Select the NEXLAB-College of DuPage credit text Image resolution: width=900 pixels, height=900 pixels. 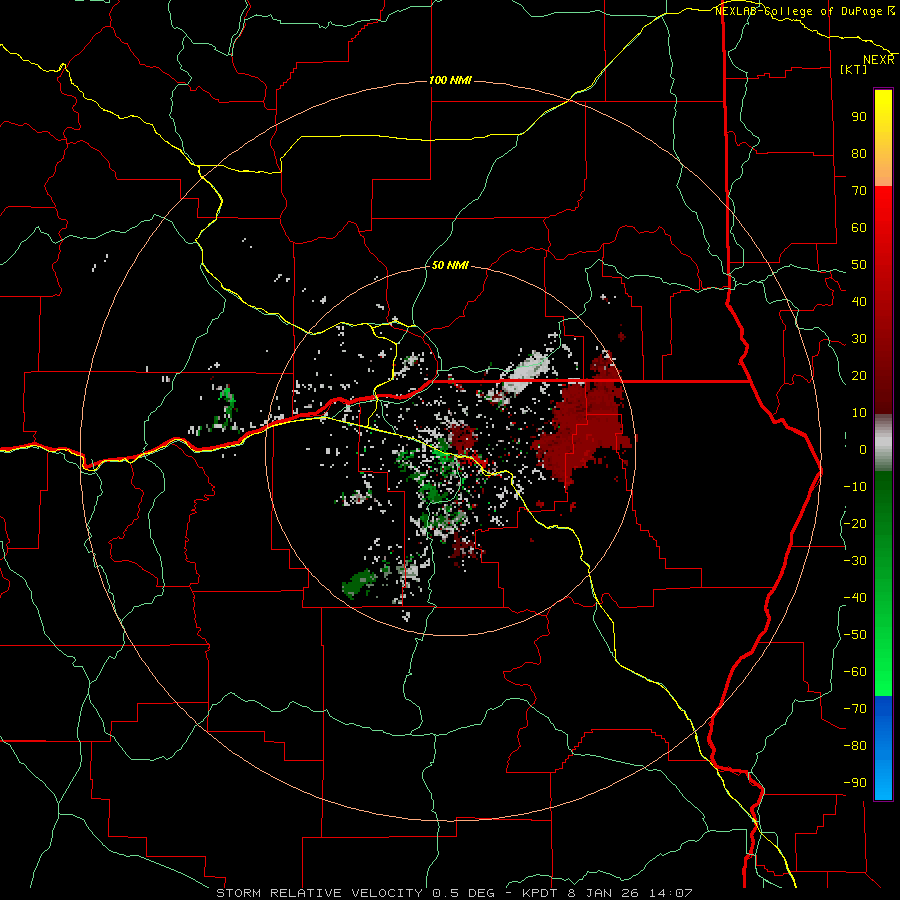coord(799,11)
